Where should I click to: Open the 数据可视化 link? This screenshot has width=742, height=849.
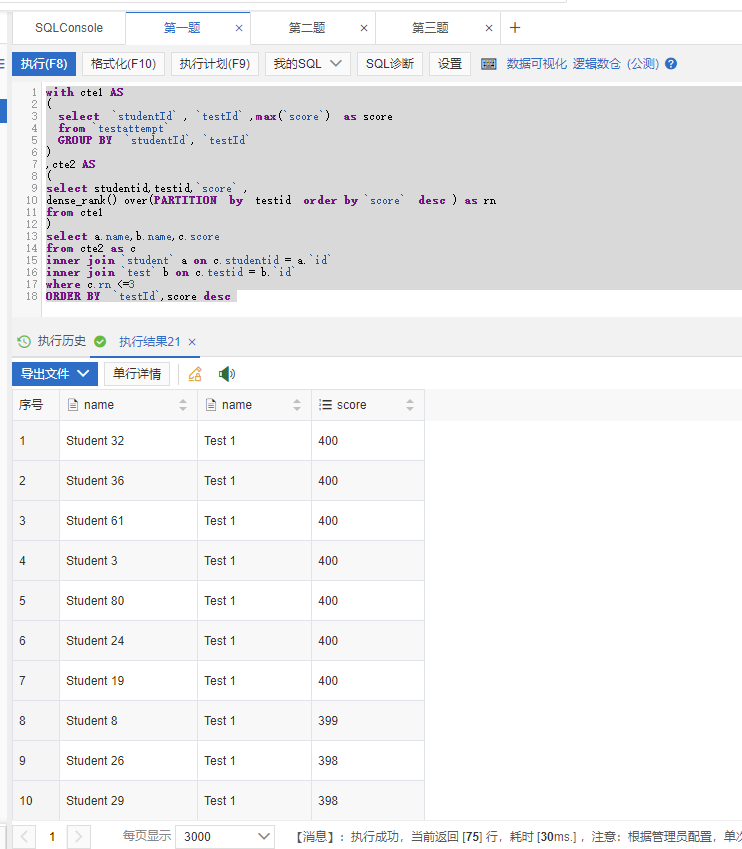[x=536, y=64]
